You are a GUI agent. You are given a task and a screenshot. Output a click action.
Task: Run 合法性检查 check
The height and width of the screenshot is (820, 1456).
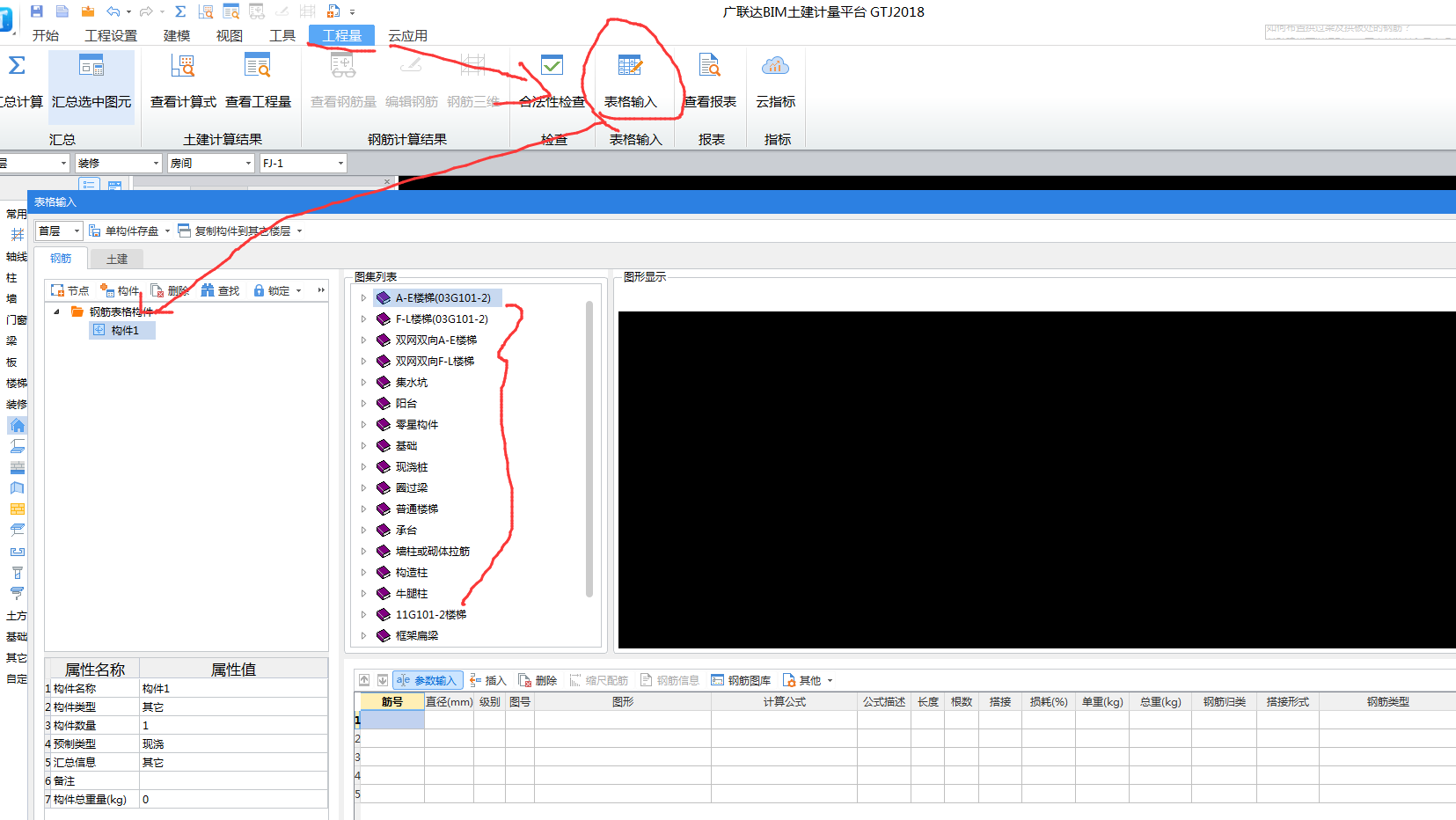click(x=552, y=81)
